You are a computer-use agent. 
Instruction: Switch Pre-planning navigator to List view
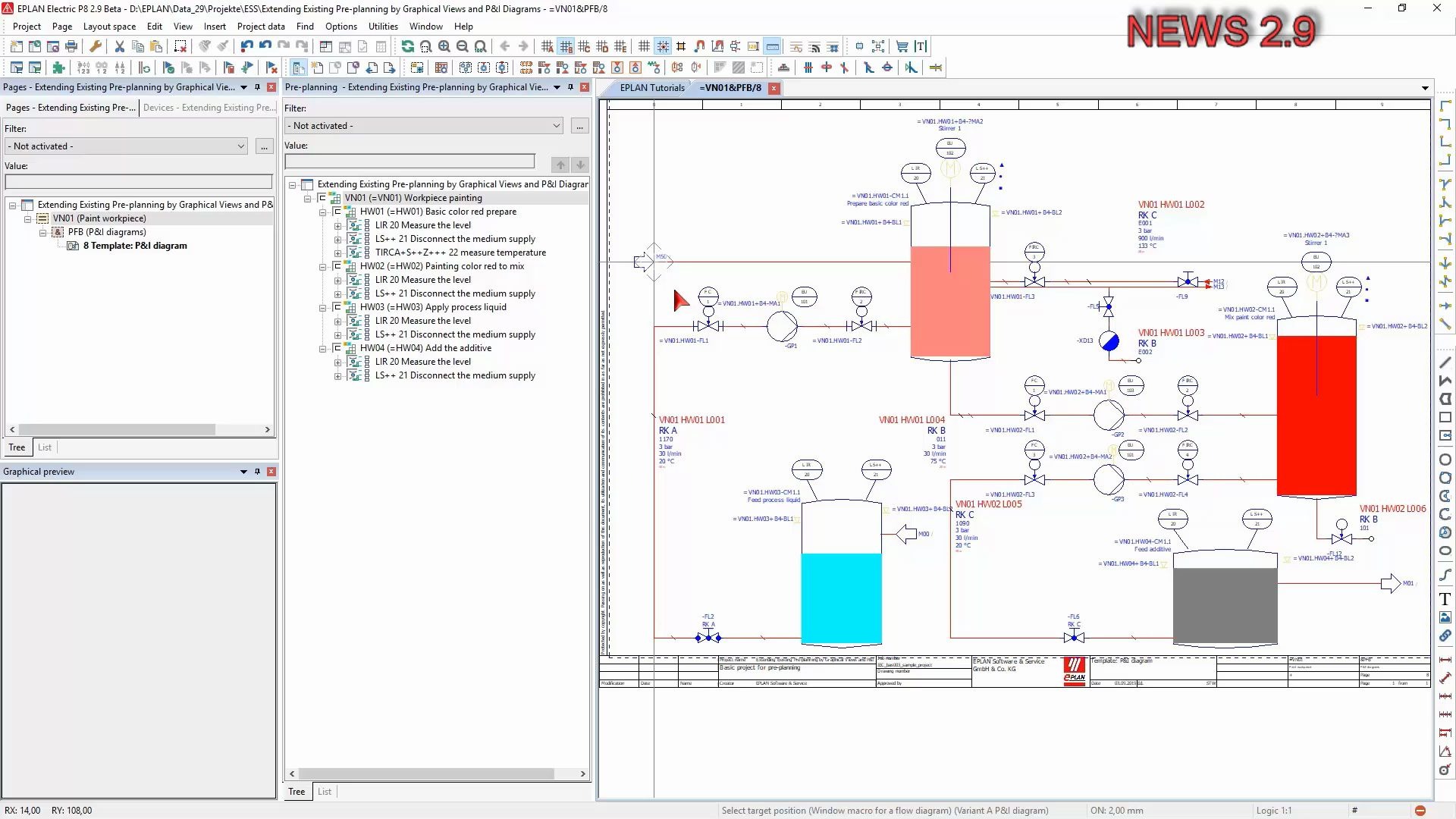325,792
